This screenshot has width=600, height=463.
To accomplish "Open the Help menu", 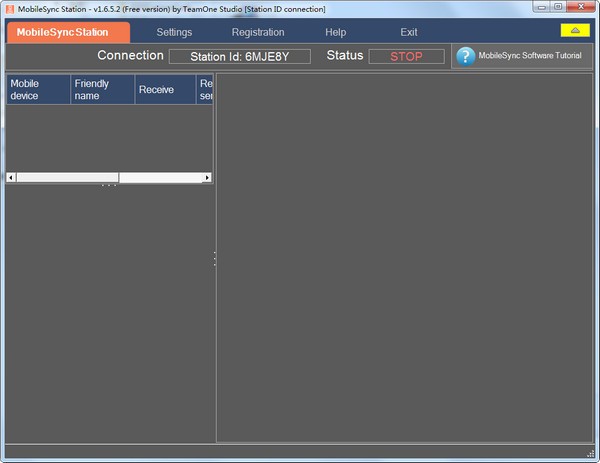I will pos(335,32).
